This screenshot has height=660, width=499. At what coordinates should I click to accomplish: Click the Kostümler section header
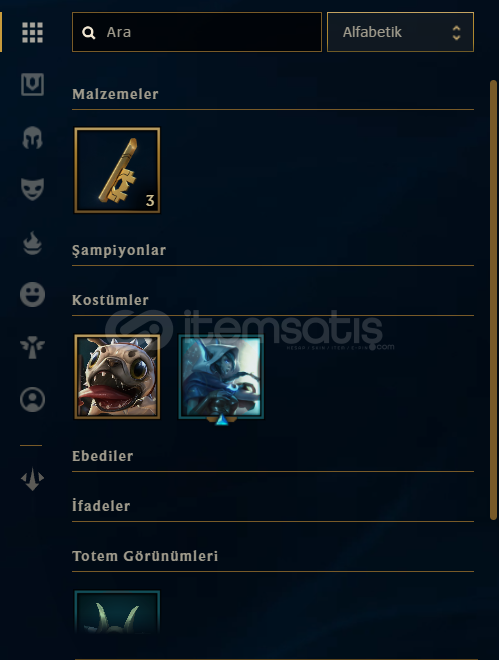coord(110,300)
